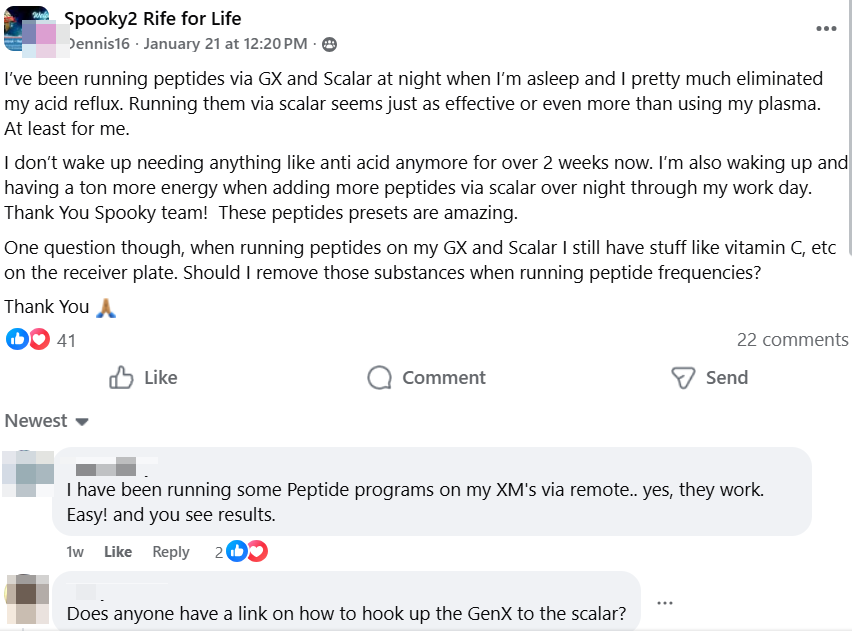The height and width of the screenshot is (639, 852).
Task: Click the Spooky2 group profile thumbnail
Action: (x=27, y=28)
